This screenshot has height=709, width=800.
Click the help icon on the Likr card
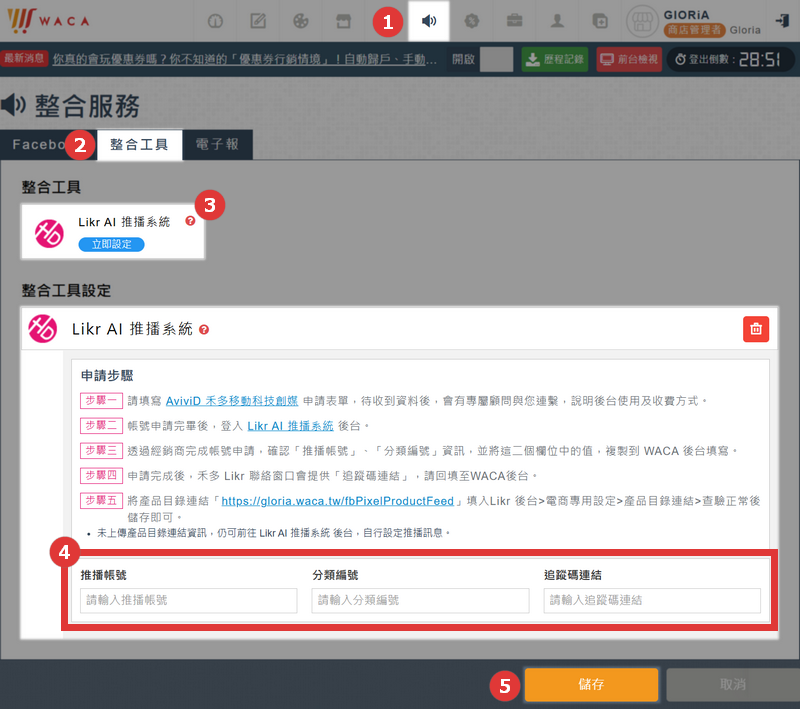190,221
